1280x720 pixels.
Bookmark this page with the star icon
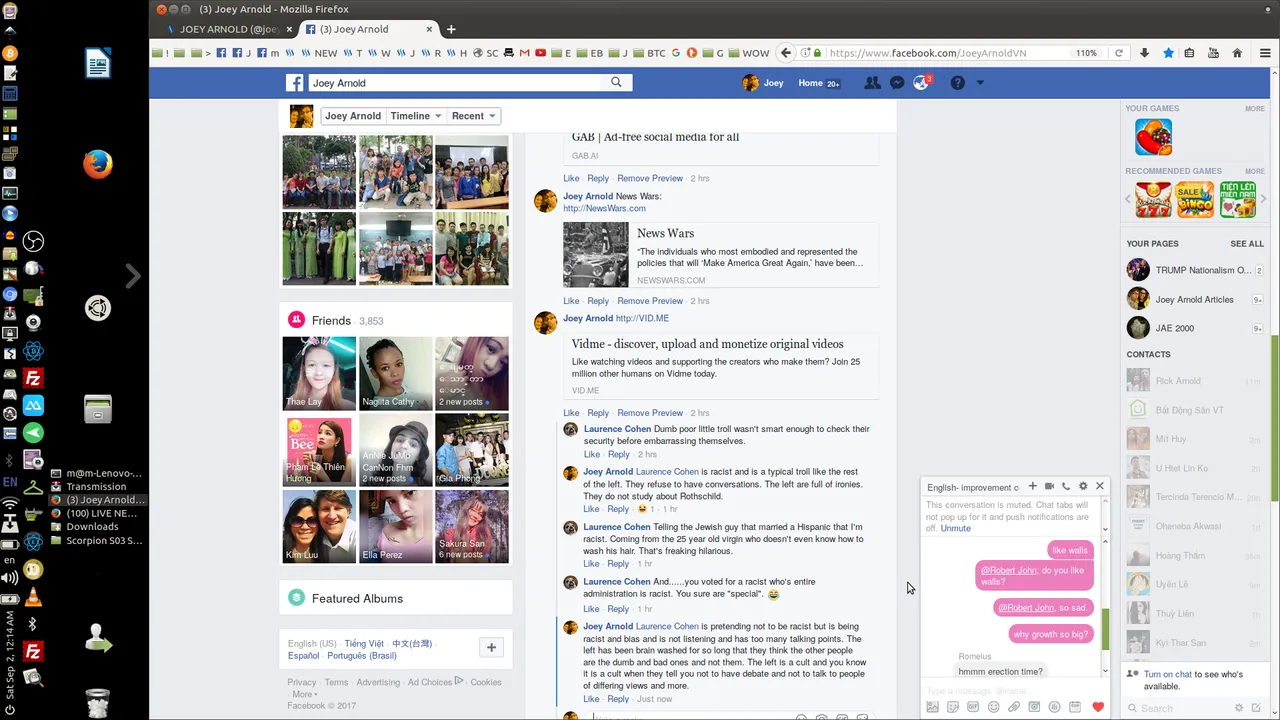[1168, 53]
